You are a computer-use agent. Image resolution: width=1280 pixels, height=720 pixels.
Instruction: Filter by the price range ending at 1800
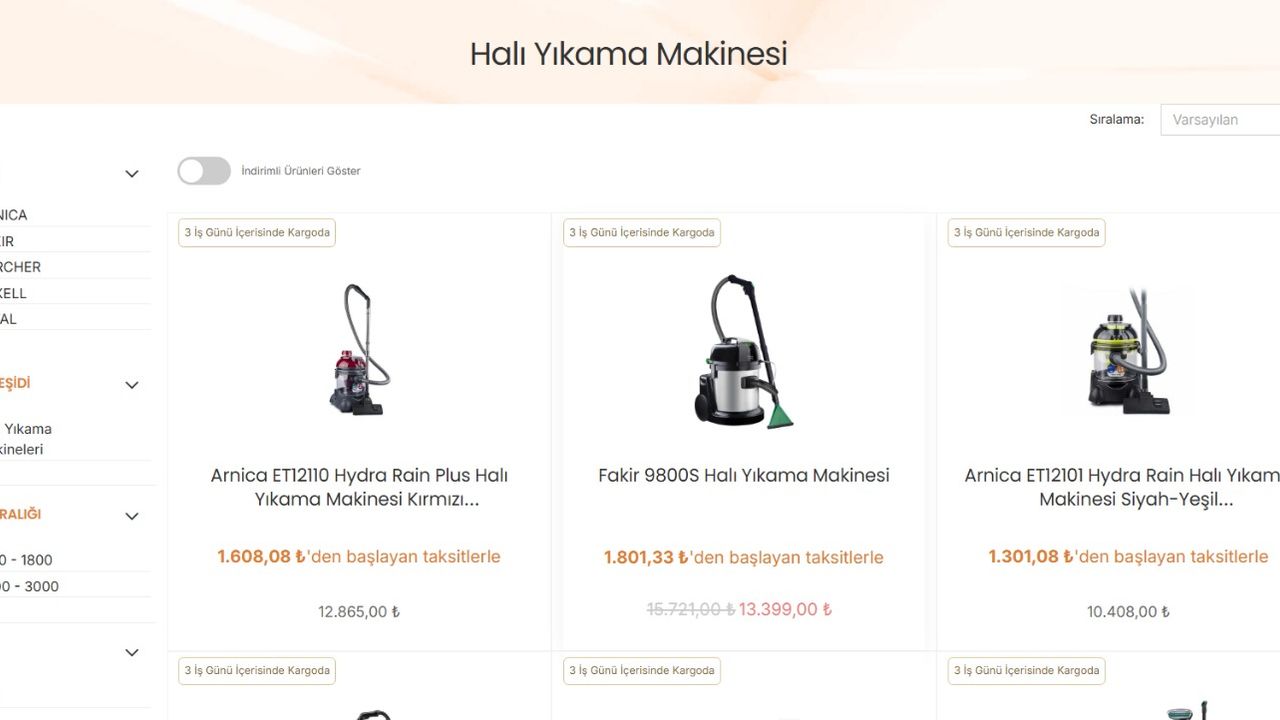click(26, 560)
